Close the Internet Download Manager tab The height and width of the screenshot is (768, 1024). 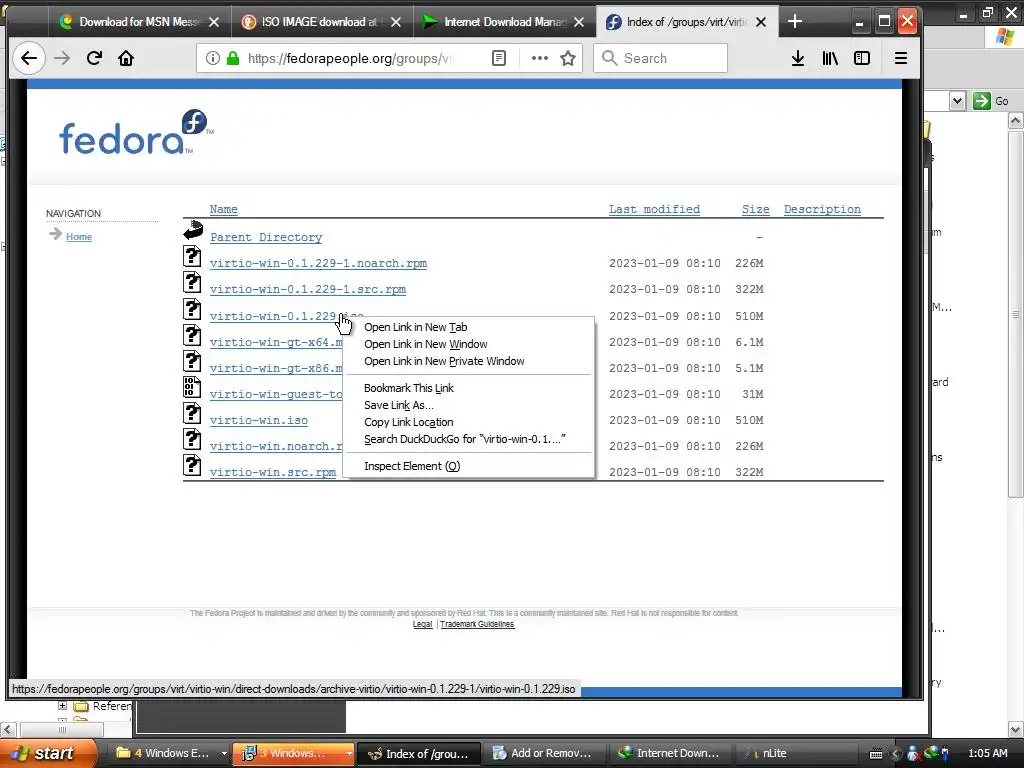click(x=579, y=22)
